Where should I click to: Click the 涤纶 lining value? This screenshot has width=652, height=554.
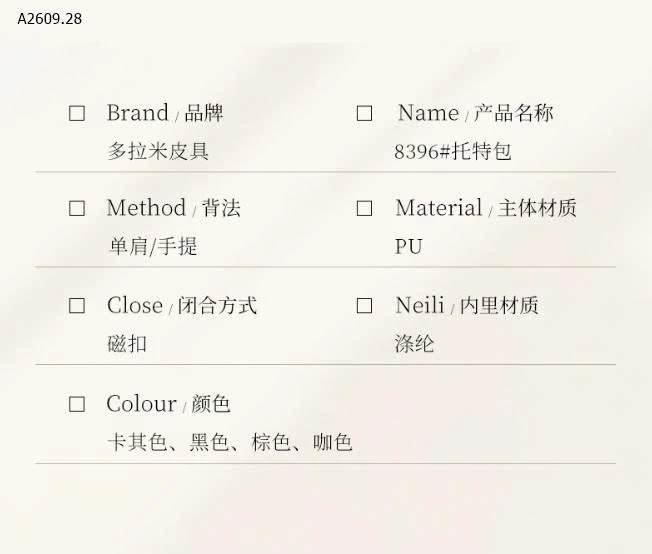[414, 344]
